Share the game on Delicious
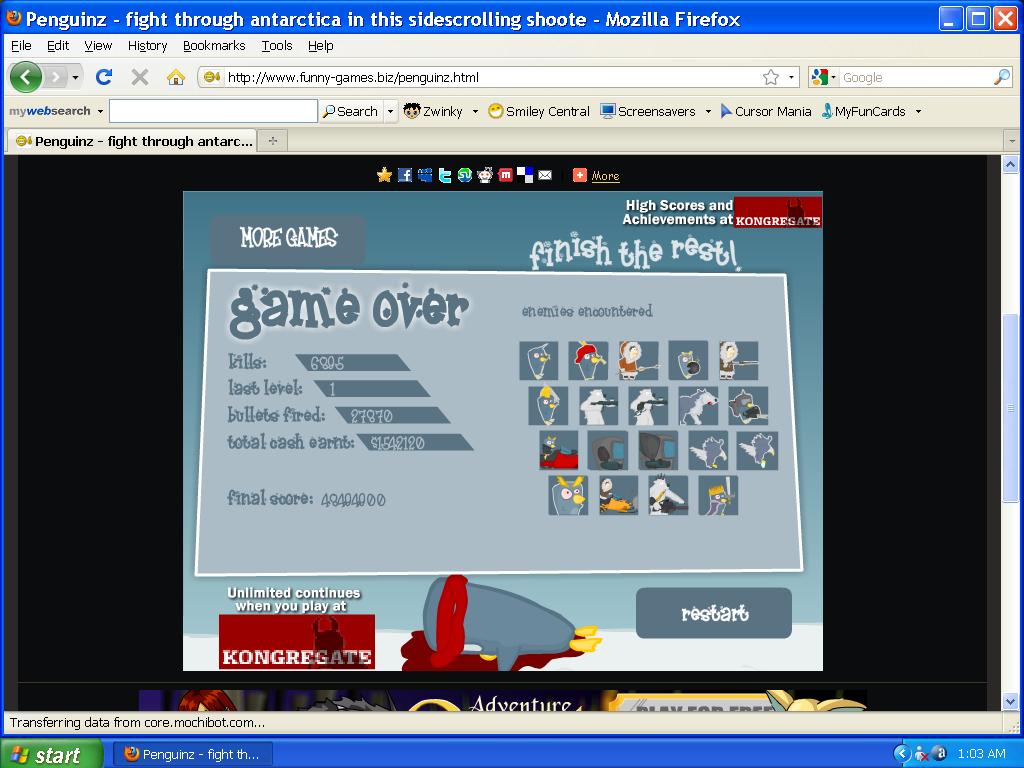 [x=525, y=175]
